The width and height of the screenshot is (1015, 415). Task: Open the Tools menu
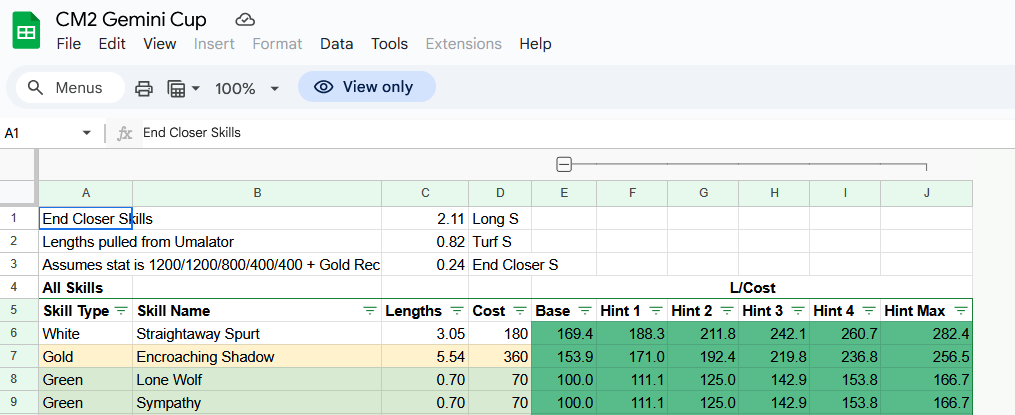coord(389,44)
